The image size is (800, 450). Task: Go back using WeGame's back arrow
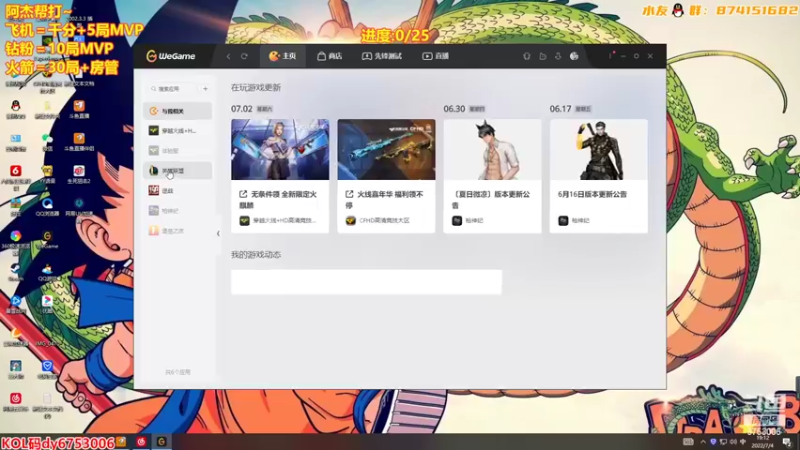tap(229, 56)
